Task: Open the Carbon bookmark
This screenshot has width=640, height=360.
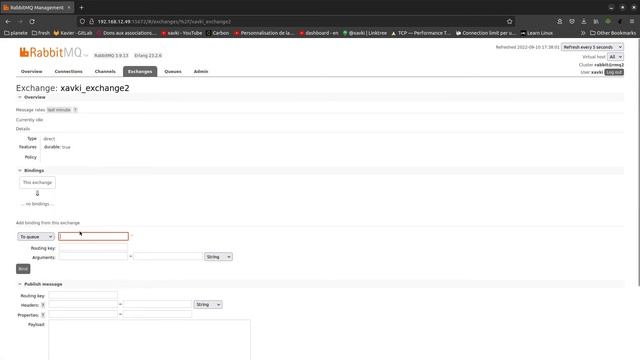Action: tap(218, 33)
